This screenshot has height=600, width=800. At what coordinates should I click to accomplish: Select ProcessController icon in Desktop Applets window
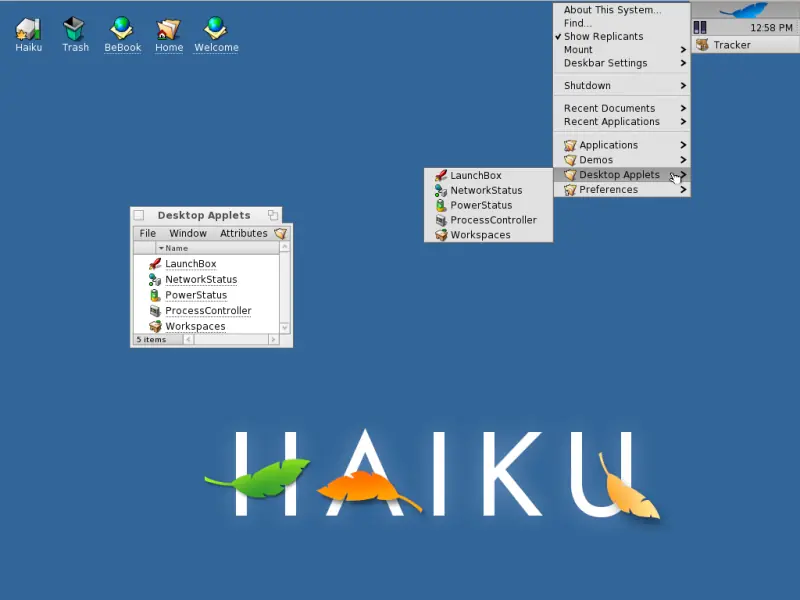pos(155,311)
